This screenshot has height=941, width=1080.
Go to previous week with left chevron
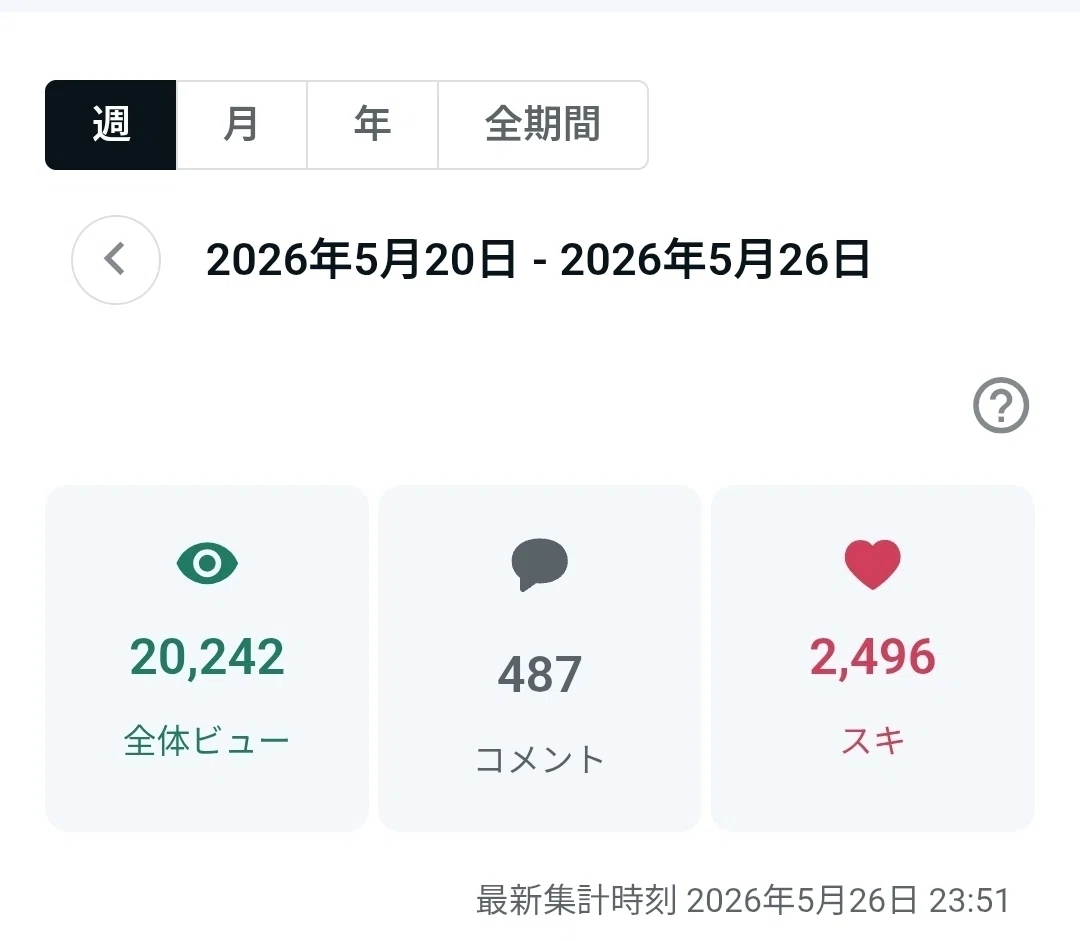pyautogui.click(x=116, y=260)
